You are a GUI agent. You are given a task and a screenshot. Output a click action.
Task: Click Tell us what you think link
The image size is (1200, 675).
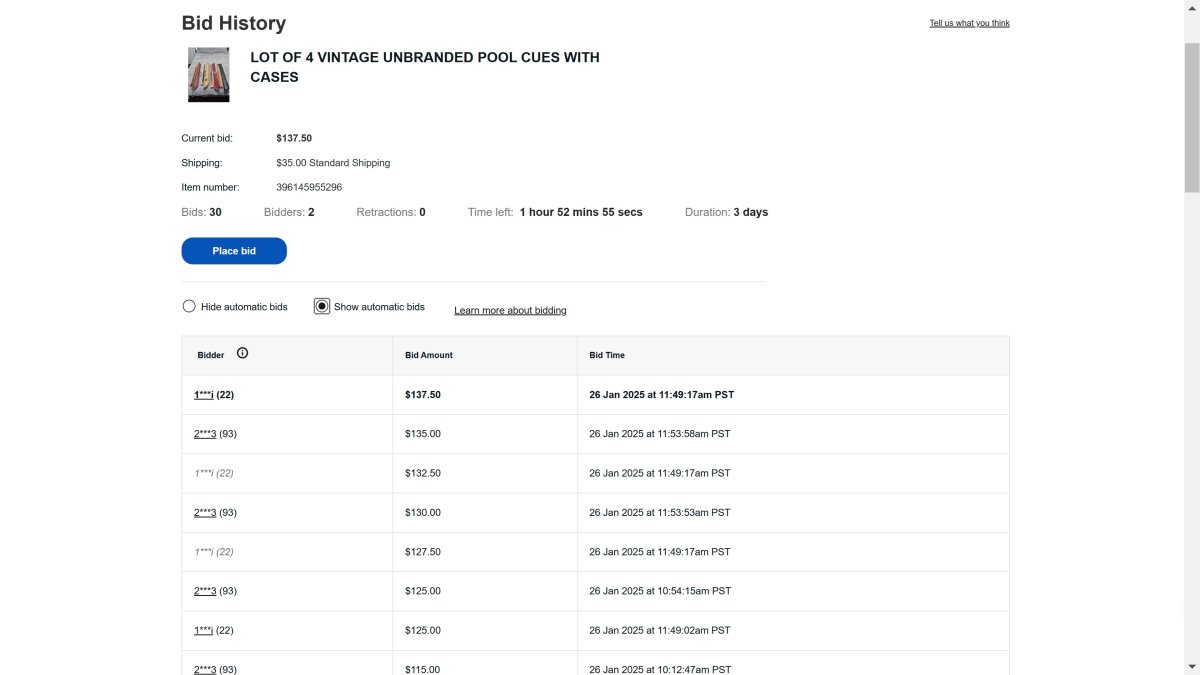[x=969, y=23]
